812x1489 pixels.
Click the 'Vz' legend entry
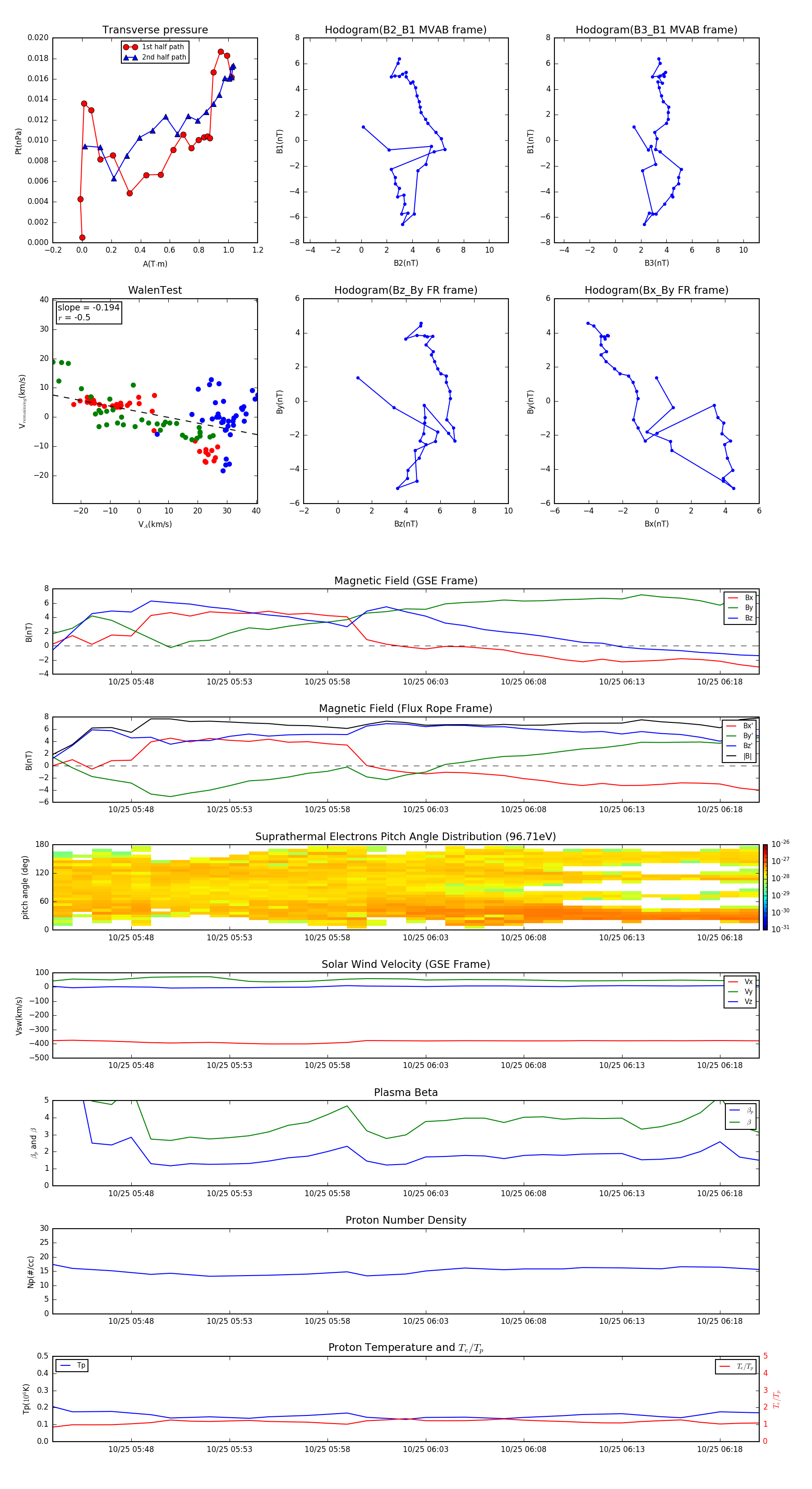tap(741, 1002)
